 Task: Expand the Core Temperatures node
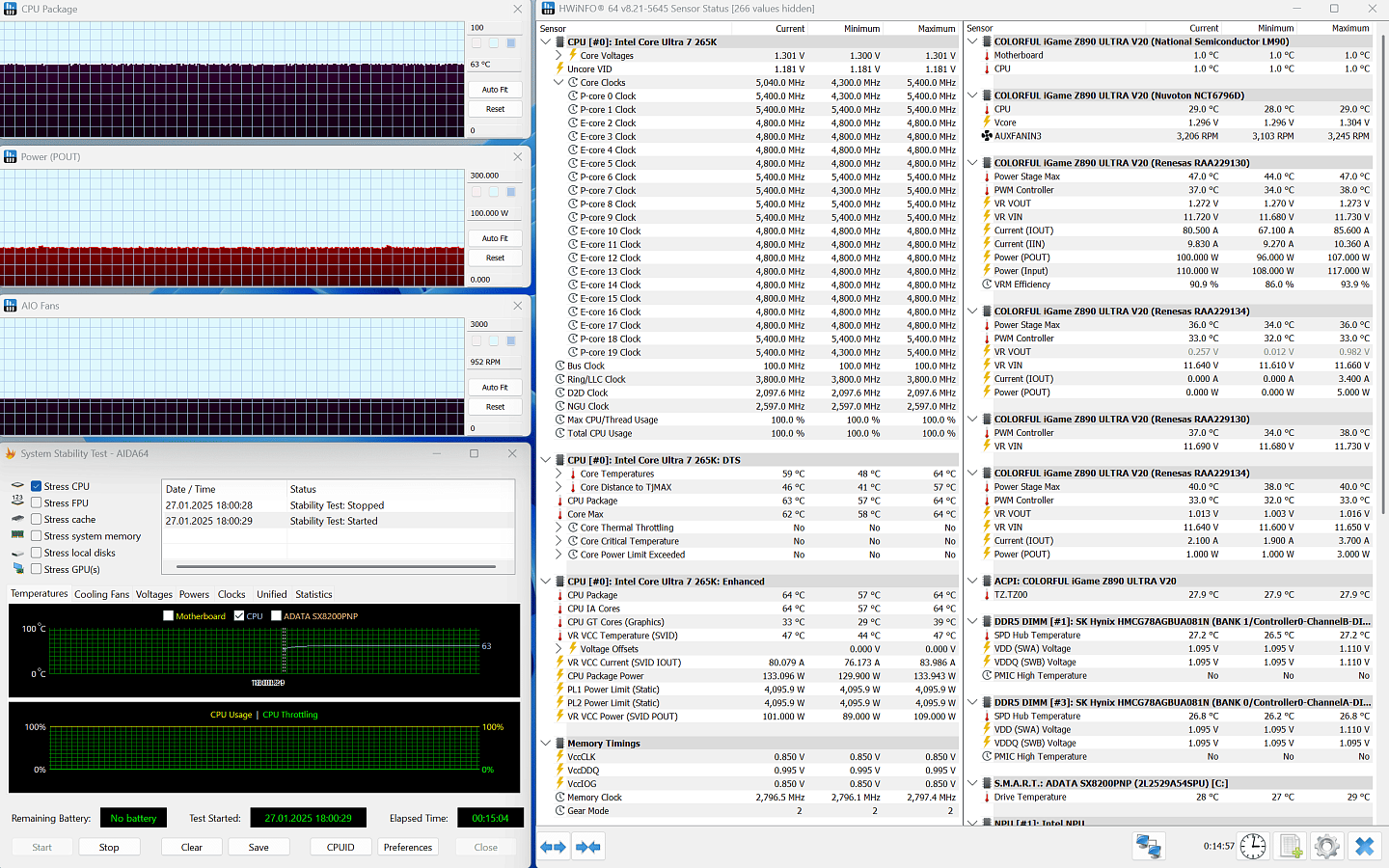(558, 474)
